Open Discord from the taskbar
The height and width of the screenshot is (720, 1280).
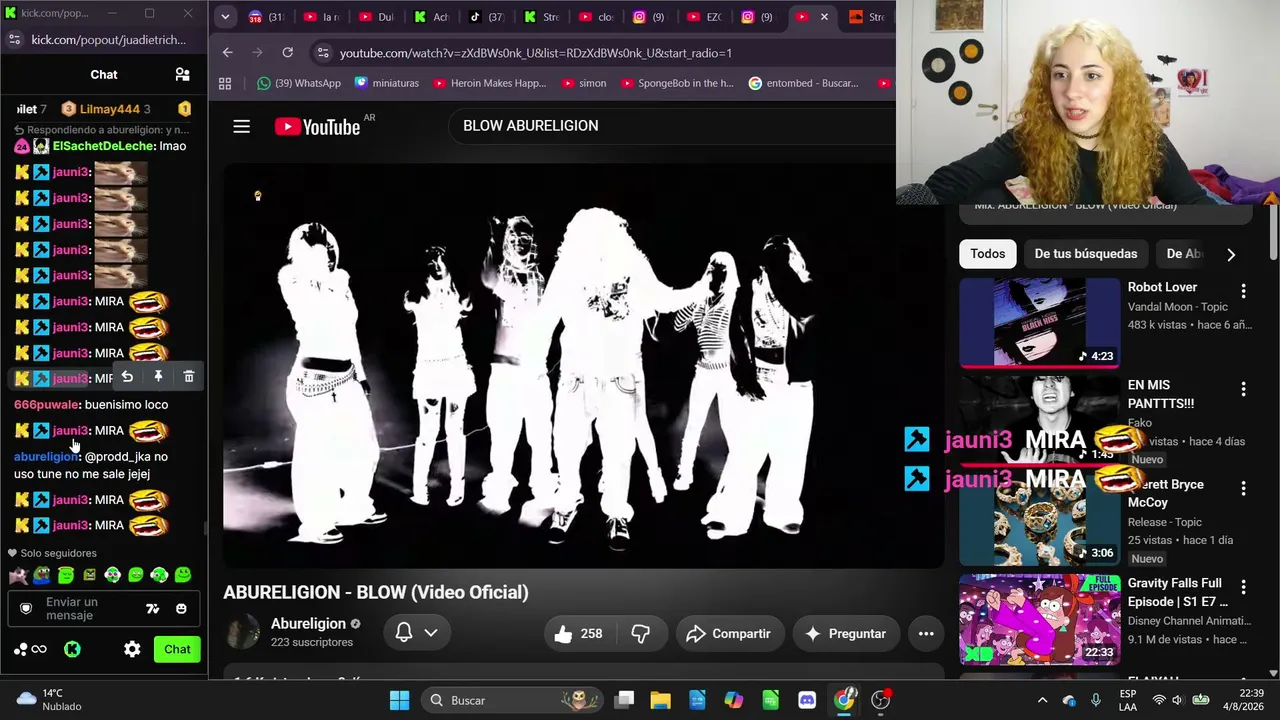[x=807, y=700]
